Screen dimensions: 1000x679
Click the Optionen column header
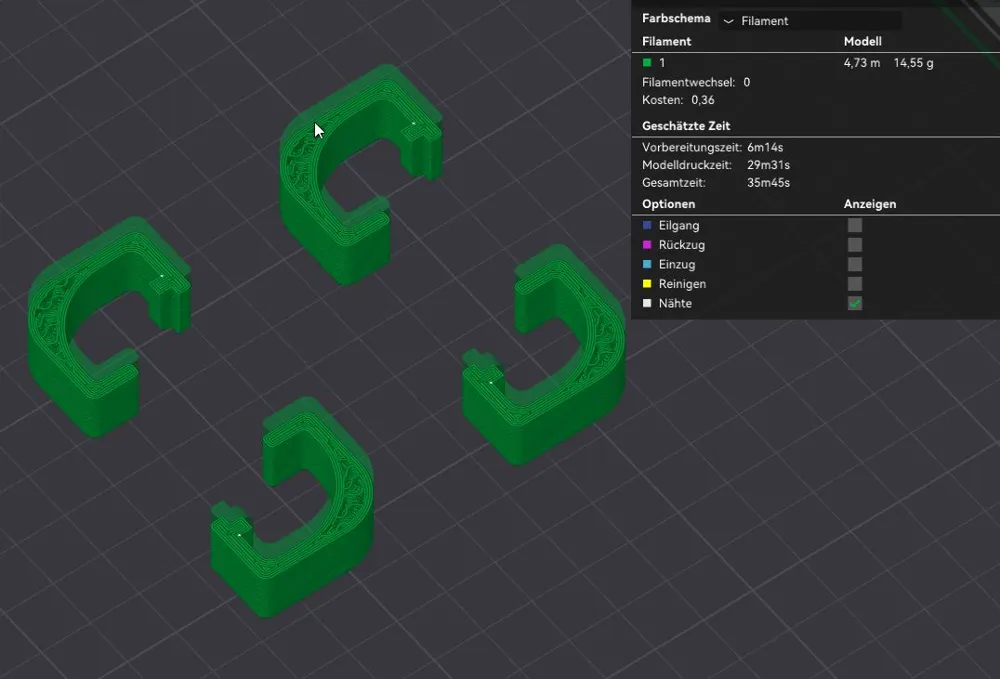668,204
